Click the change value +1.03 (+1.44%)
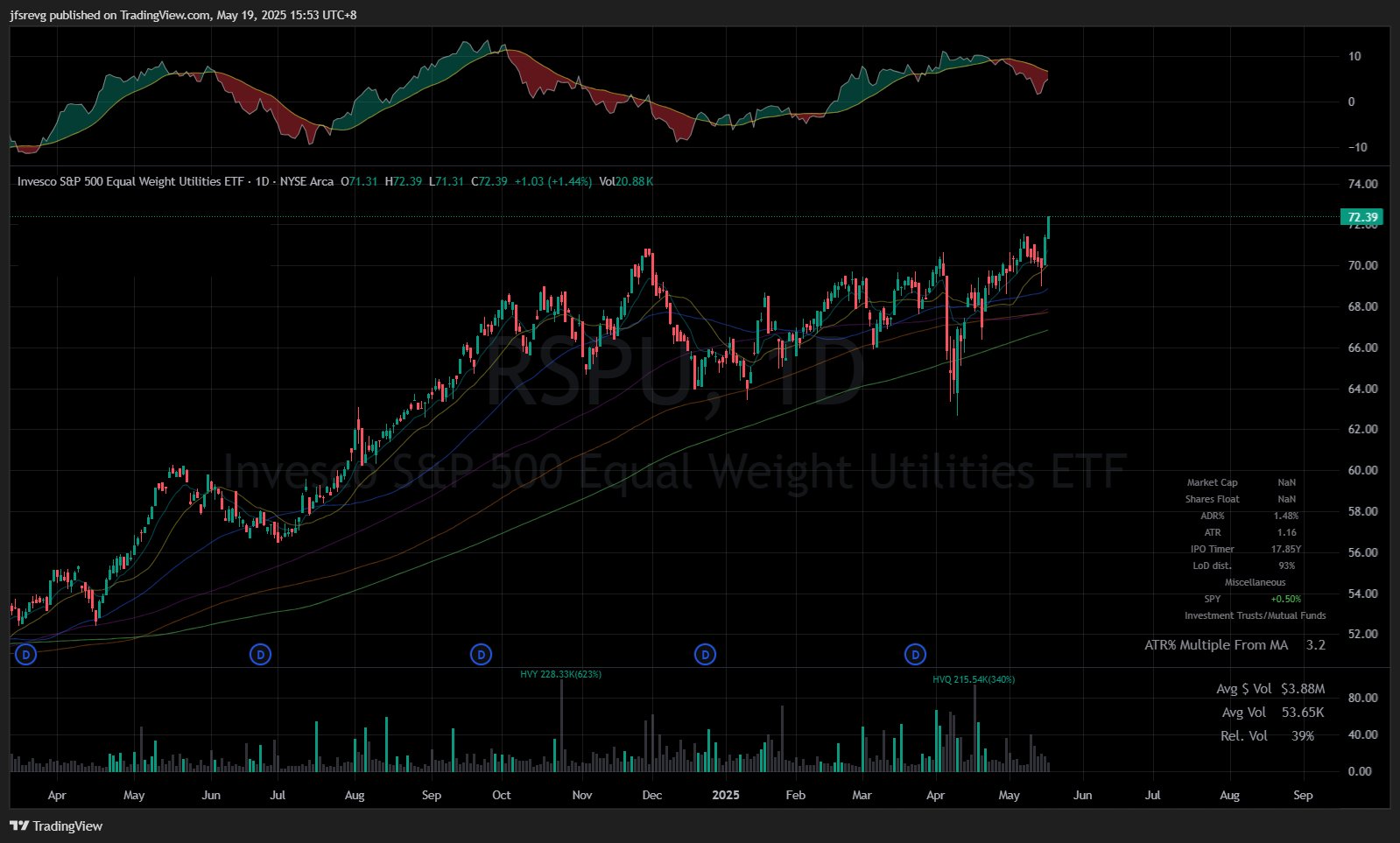Image resolution: width=1400 pixels, height=843 pixels. (552, 181)
